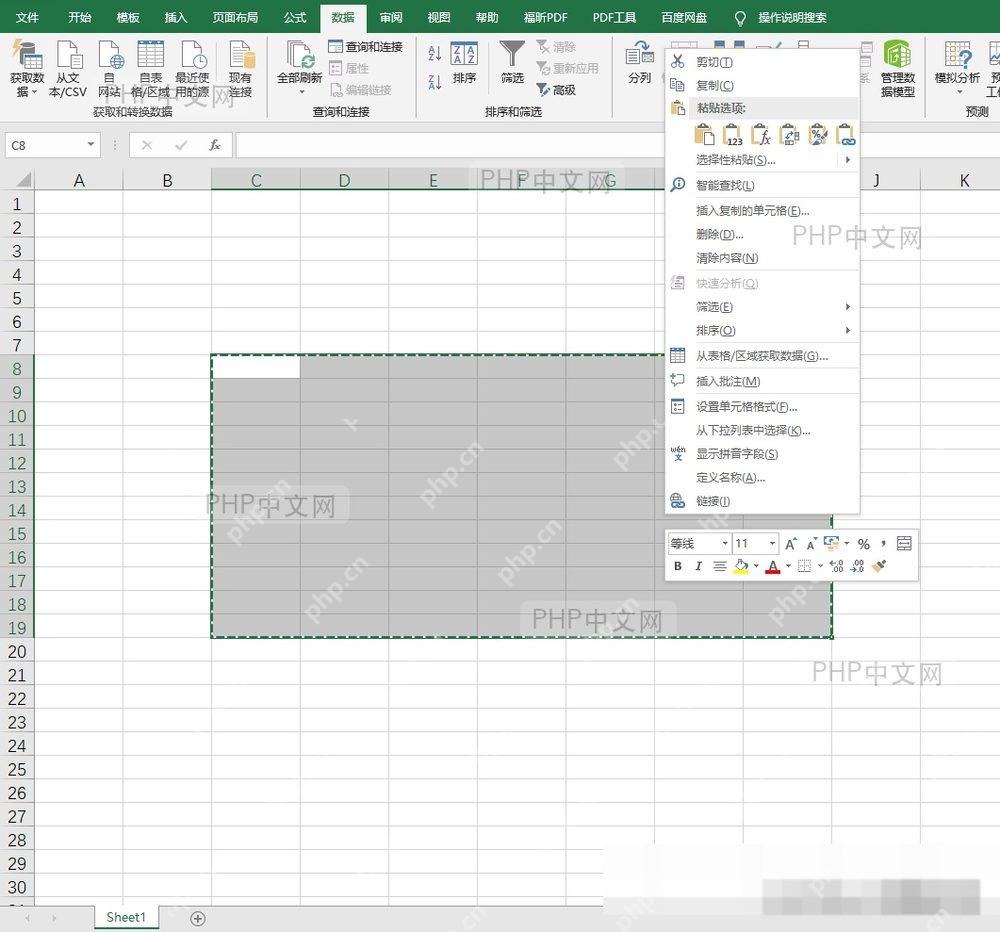Image resolution: width=1000 pixels, height=932 pixels.
Task: Open fill color dropdown arrow
Action: [x=756, y=566]
